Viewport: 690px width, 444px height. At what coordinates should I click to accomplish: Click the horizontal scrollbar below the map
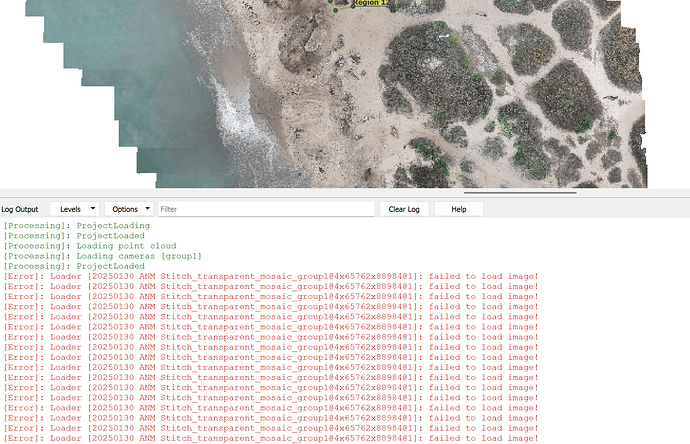coord(520,192)
